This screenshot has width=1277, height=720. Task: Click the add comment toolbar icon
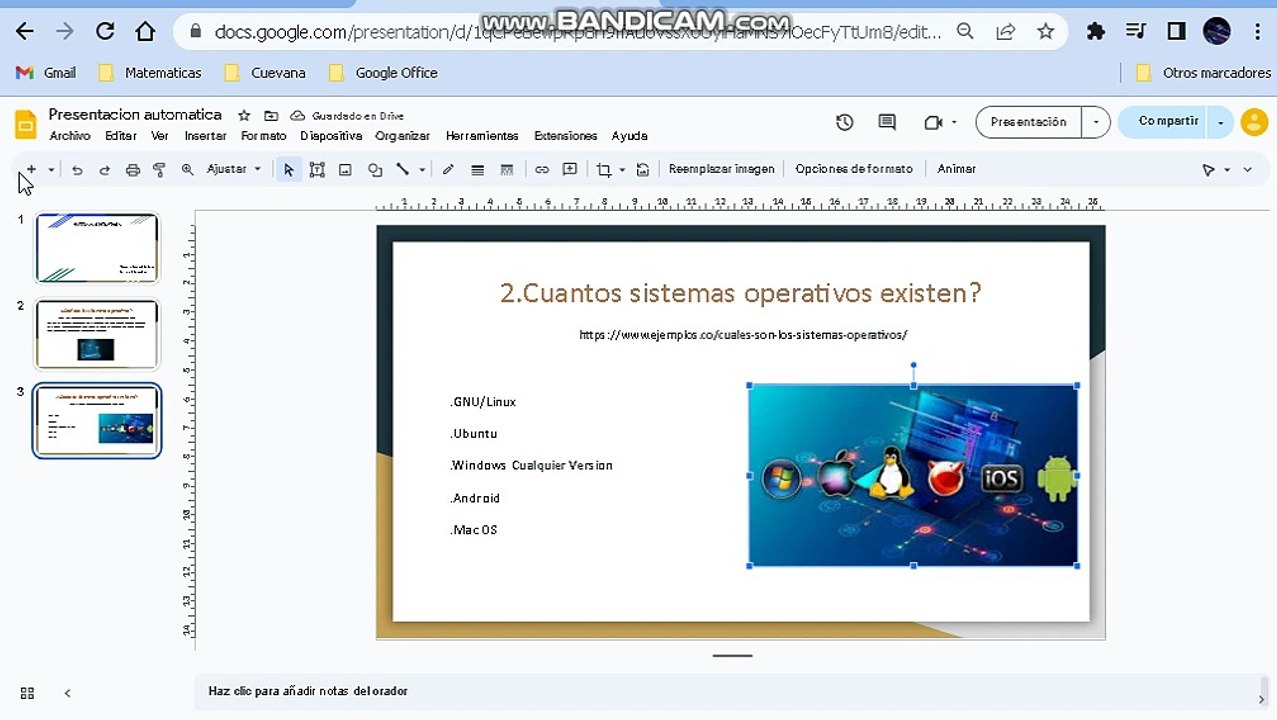(570, 170)
